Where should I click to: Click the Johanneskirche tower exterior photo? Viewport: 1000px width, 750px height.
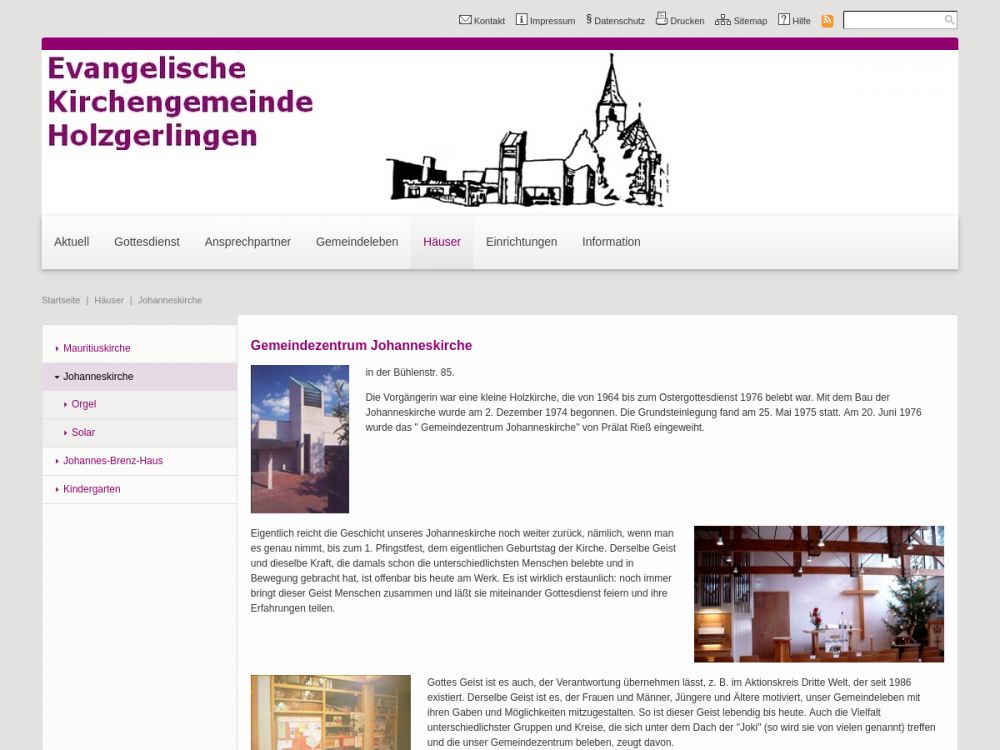[300, 439]
